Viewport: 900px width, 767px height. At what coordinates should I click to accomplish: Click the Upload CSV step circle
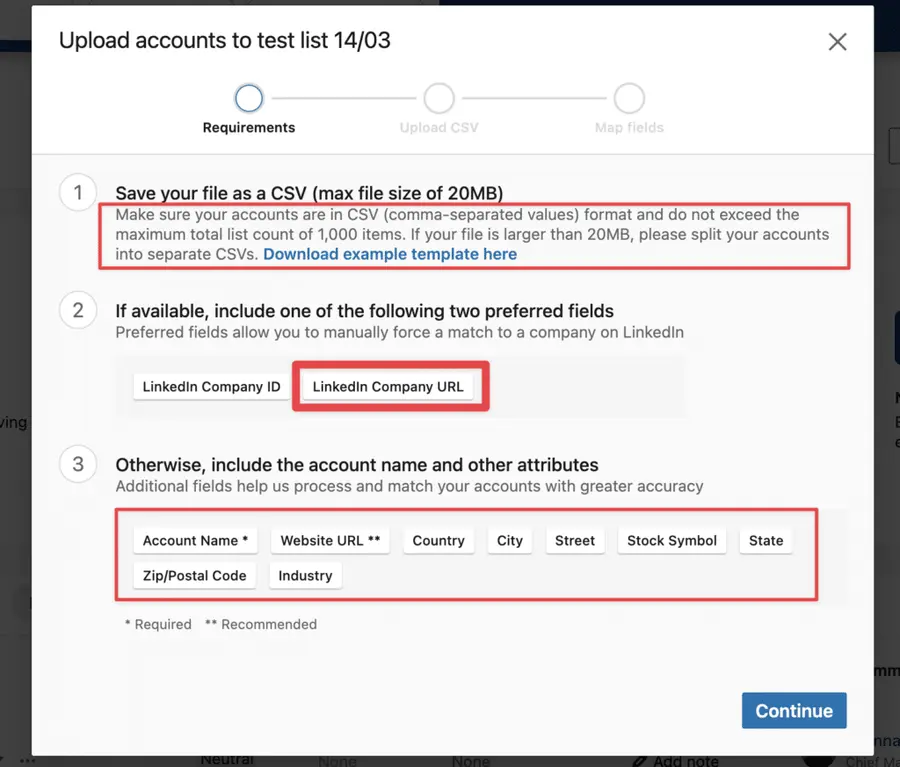coord(438,97)
